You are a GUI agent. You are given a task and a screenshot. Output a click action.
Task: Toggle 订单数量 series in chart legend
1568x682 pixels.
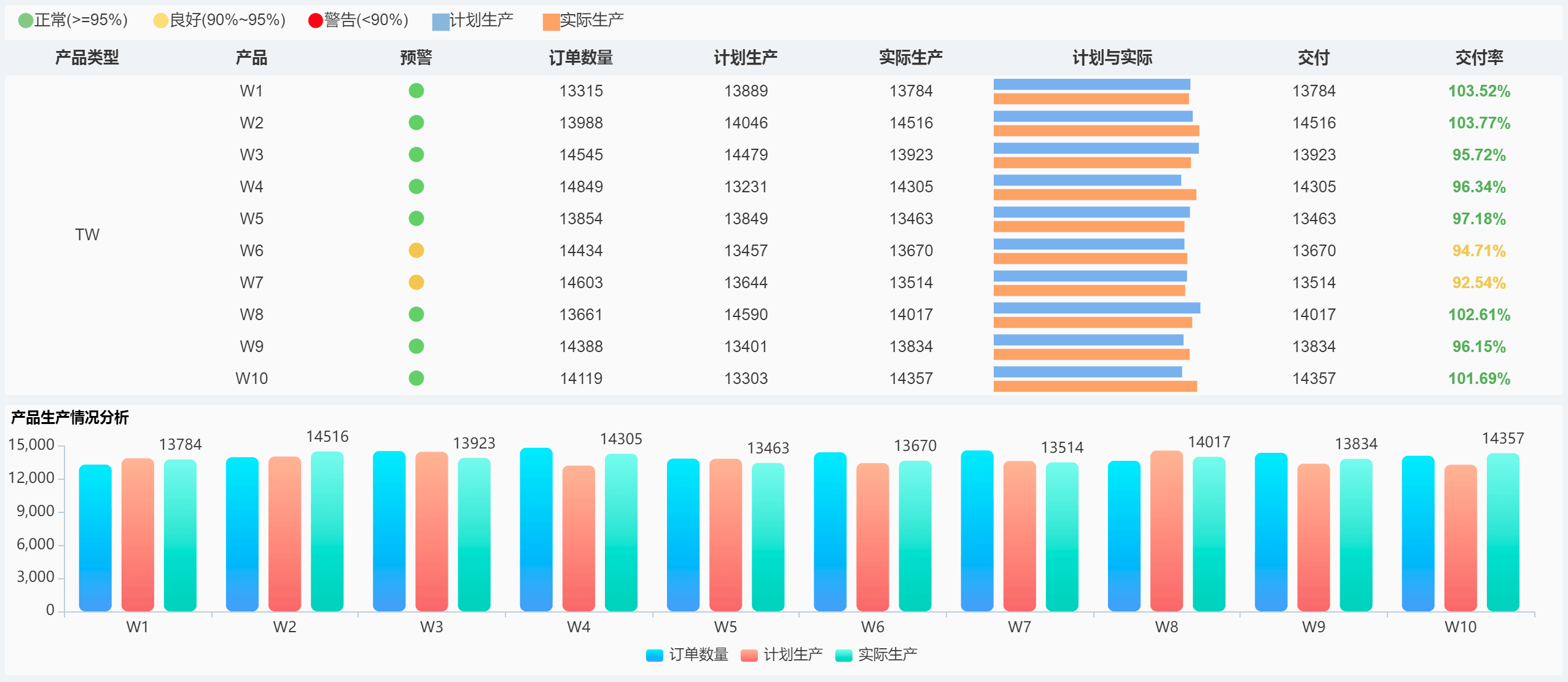(655, 655)
